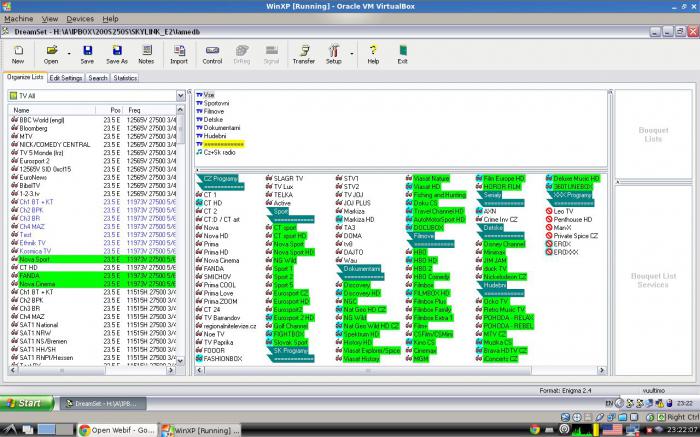700x437 pixels.
Task: Click the EN language indicator in tray
Action: [x=609, y=403]
